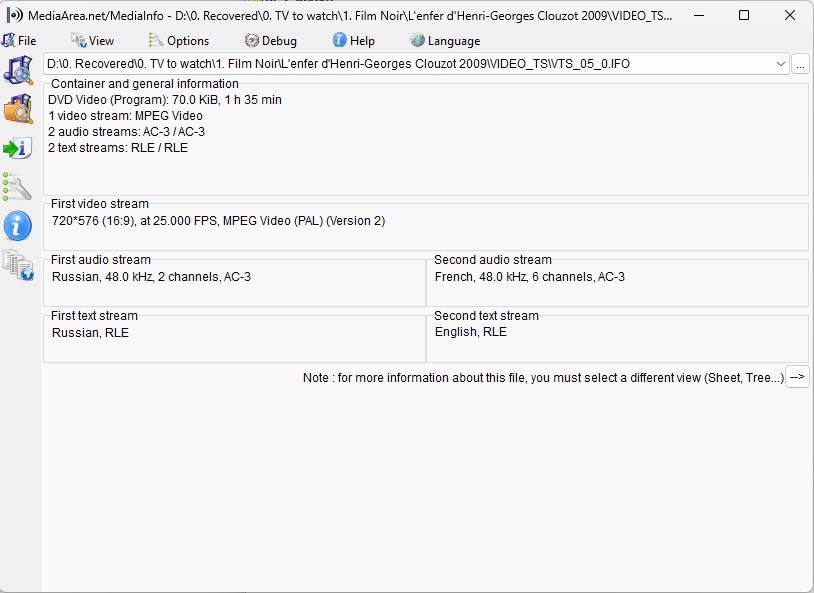Screen dimensions: 814x593
Task: Close the MediaInfo window
Action: [x=790, y=16]
